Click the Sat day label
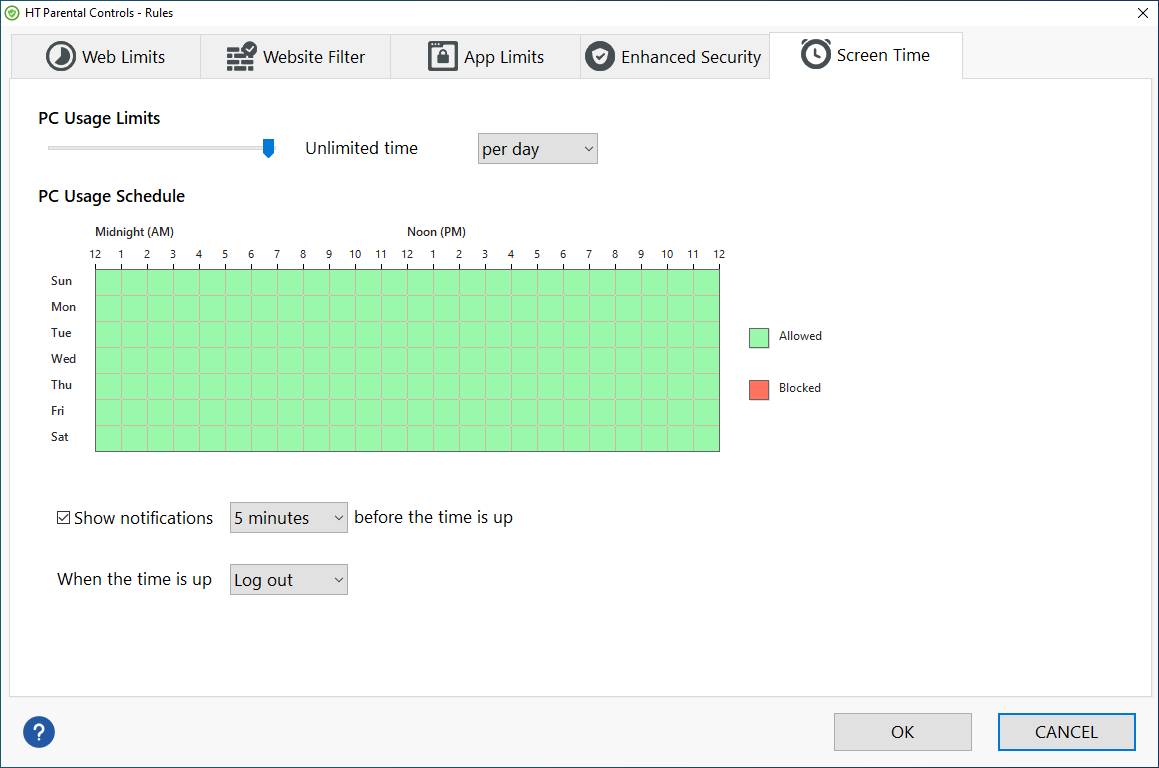 pyautogui.click(x=60, y=437)
